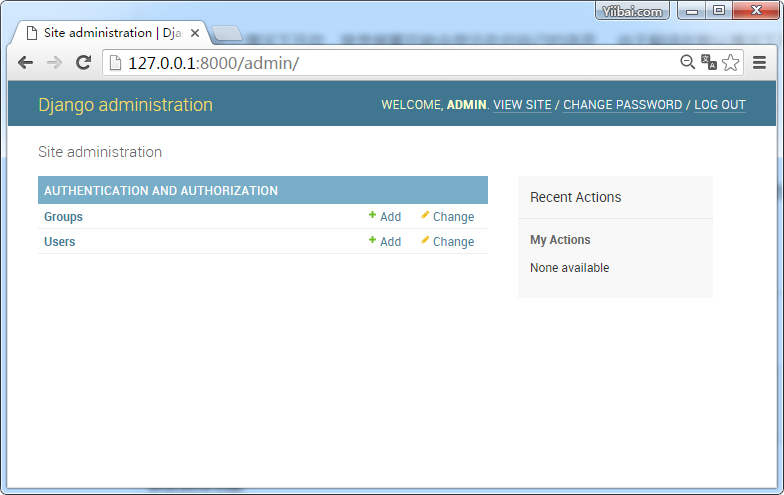Click the browser back arrow button
This screenshot has width=784, height=495.
pos(26,62)
